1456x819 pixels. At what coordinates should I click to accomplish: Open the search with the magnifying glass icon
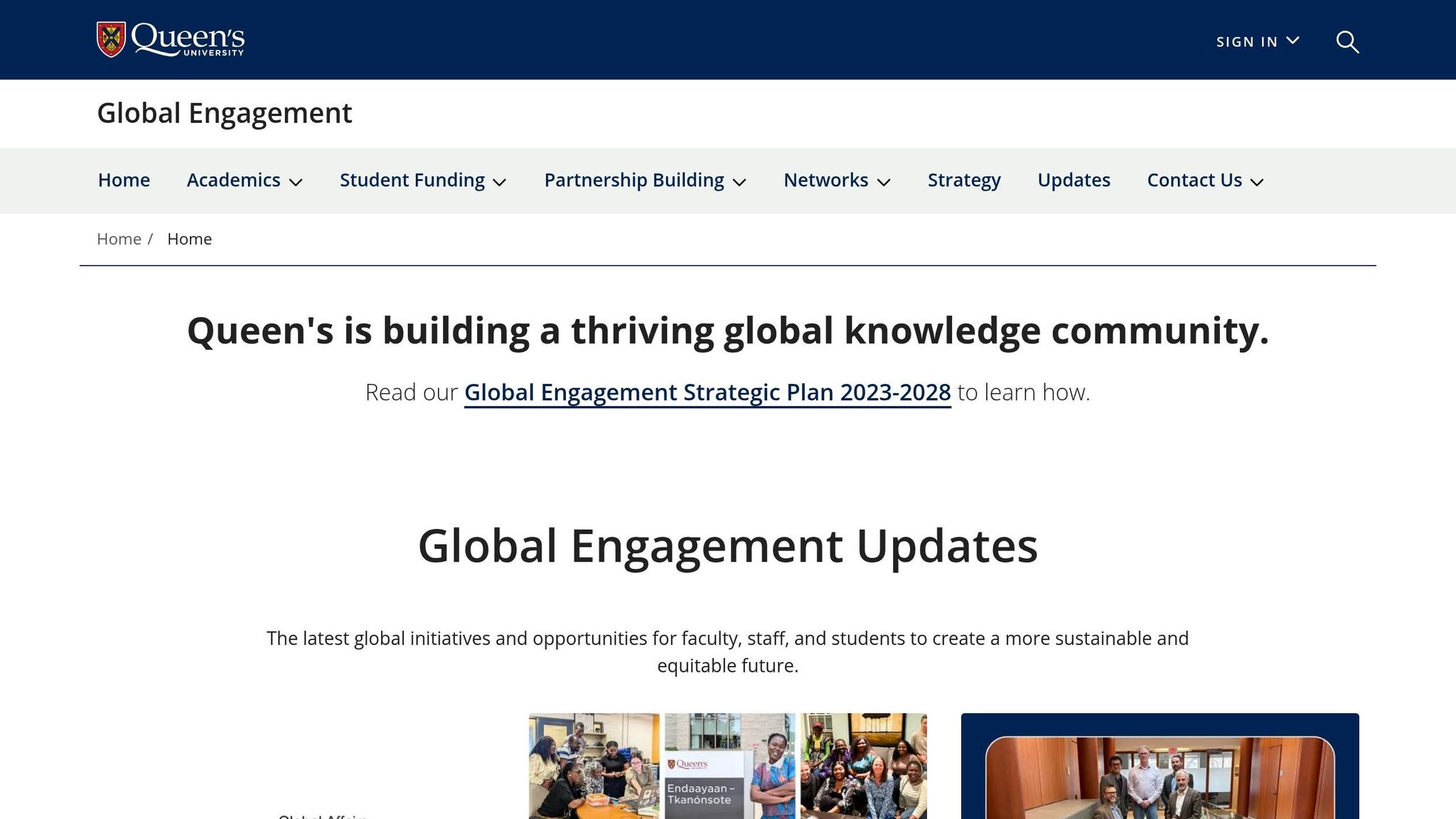coord(1347,43)
